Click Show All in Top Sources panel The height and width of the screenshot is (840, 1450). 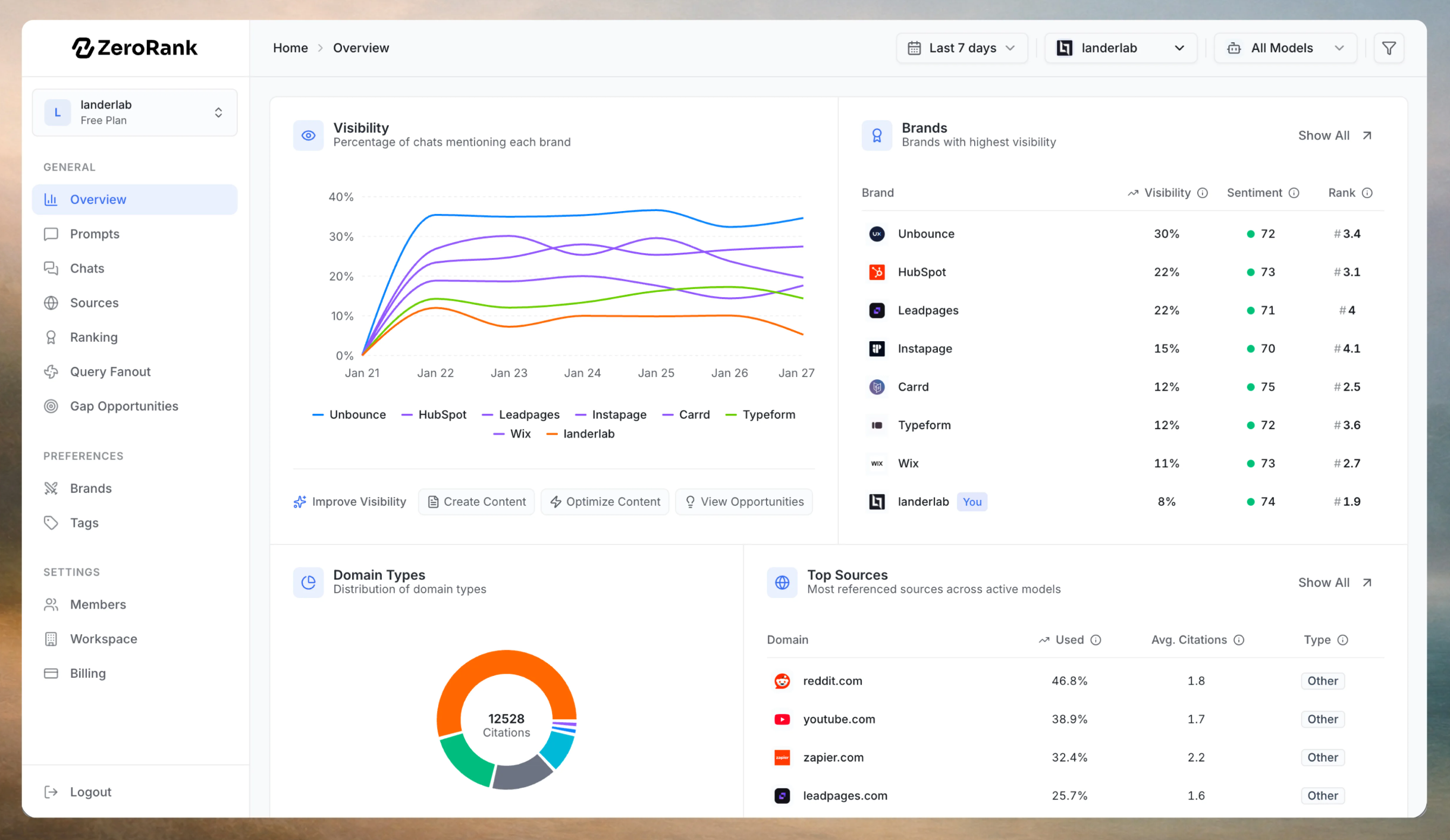1335,583
